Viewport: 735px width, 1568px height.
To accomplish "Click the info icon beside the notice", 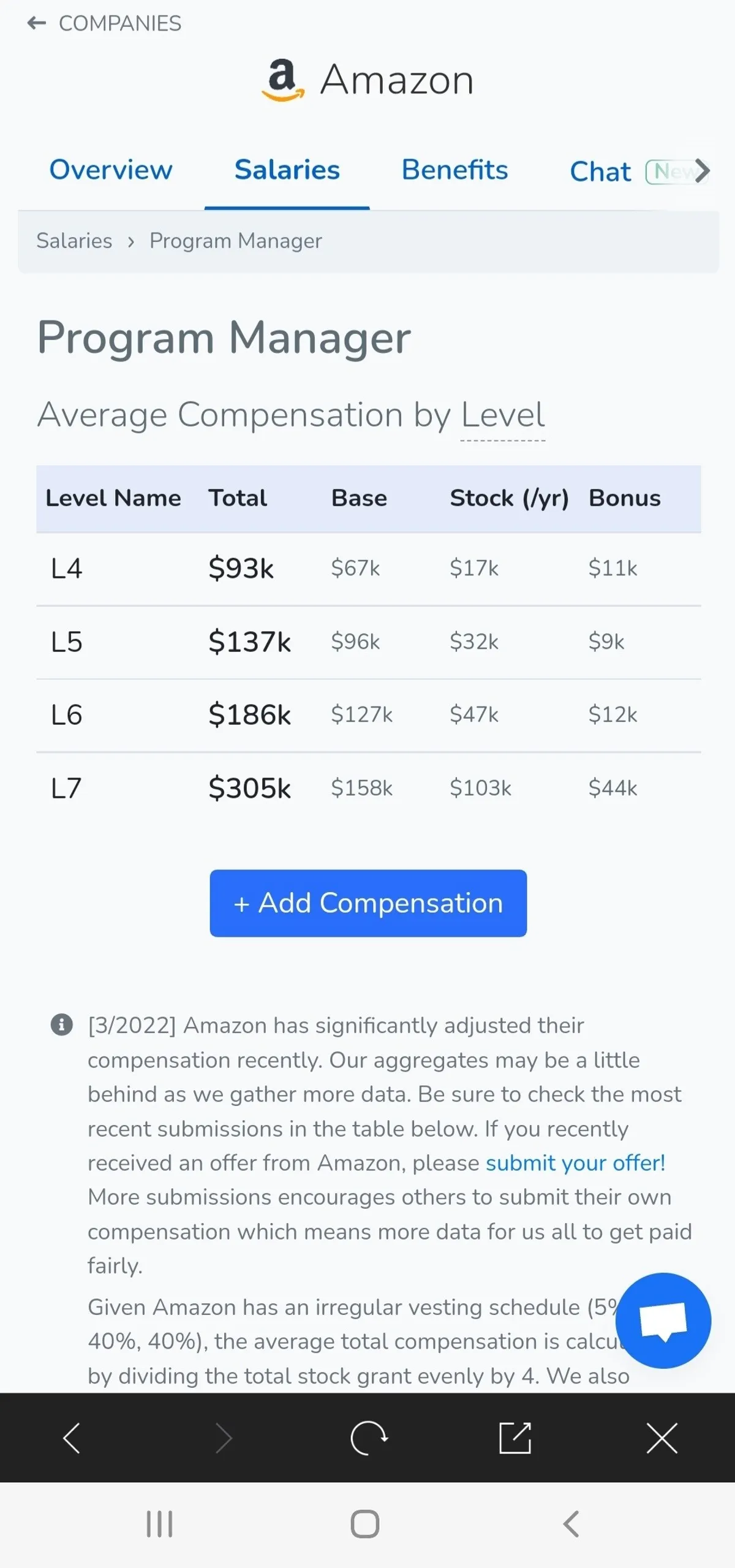I will click(x=61, y=1025).
